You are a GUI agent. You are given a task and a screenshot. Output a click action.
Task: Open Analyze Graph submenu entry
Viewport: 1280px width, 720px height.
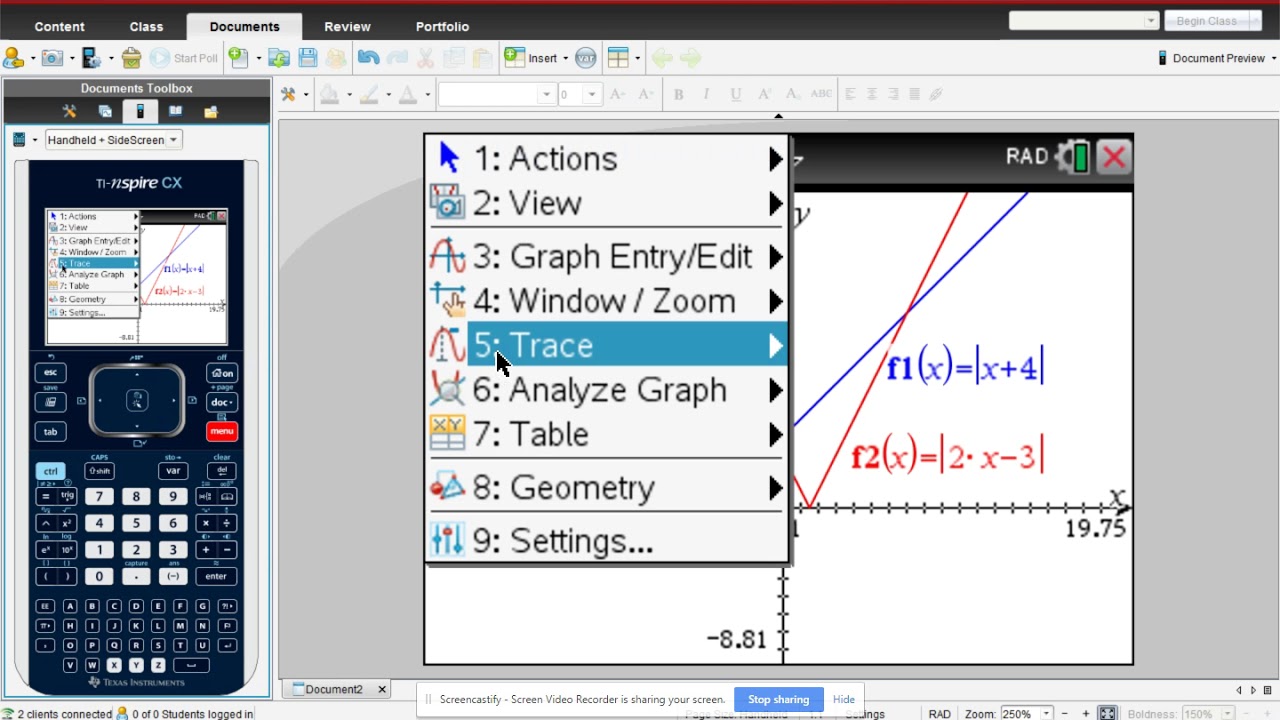[x=608, y=389]
